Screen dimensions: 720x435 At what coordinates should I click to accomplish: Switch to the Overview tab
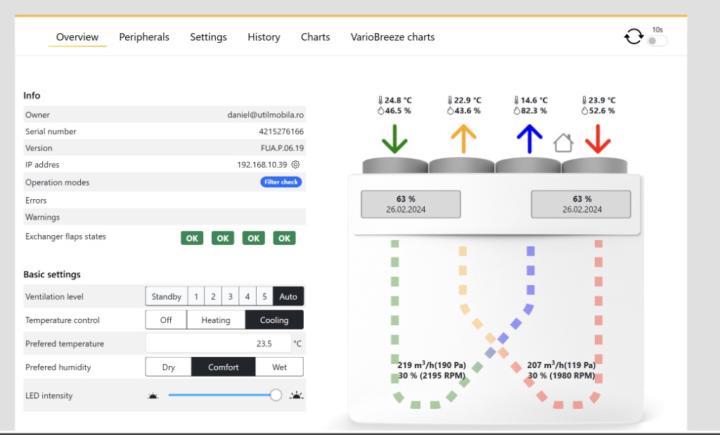click(77, 37)
